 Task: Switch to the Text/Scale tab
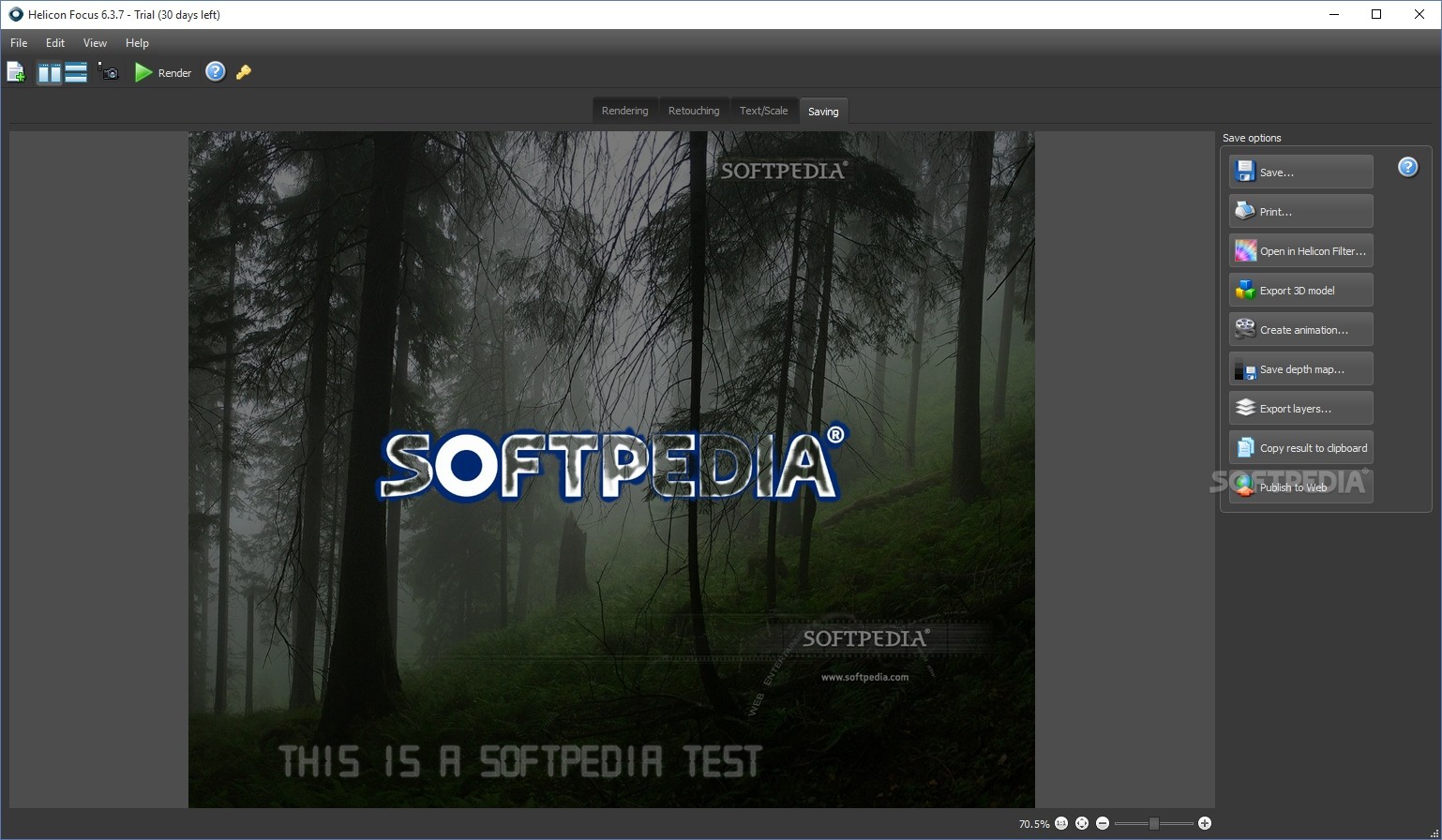(763, 111)
